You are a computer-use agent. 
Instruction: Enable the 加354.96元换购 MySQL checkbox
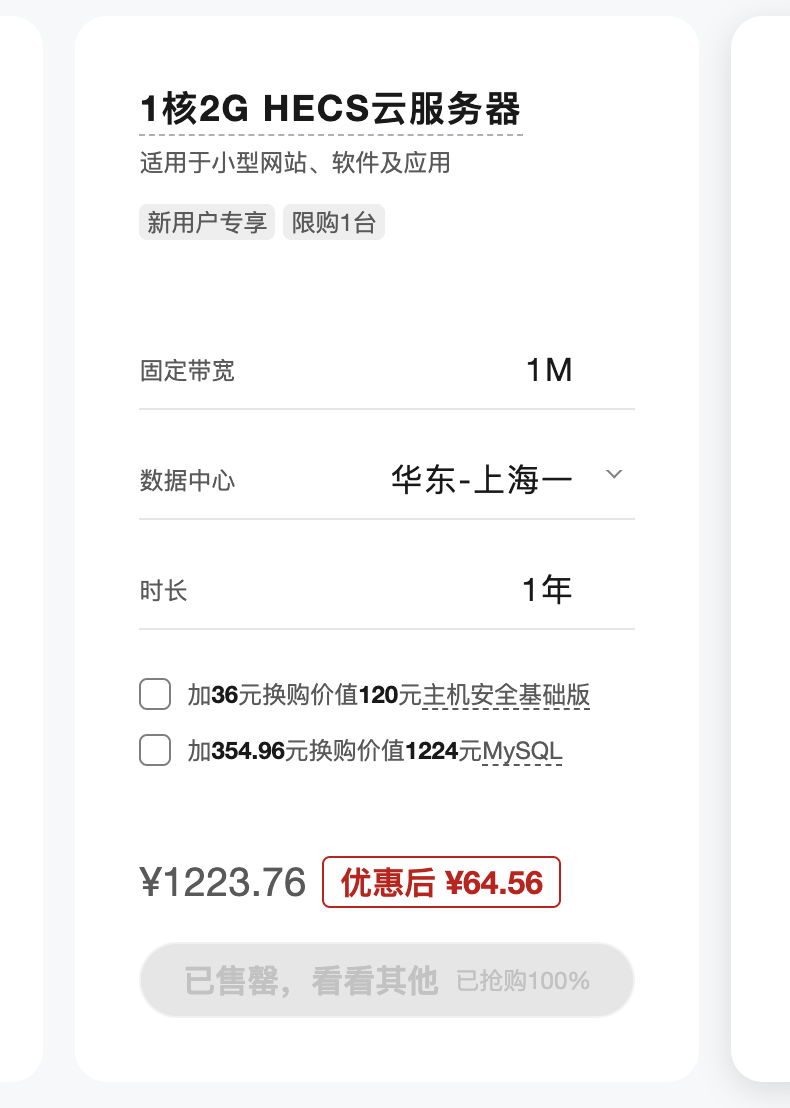click(155, 750)
